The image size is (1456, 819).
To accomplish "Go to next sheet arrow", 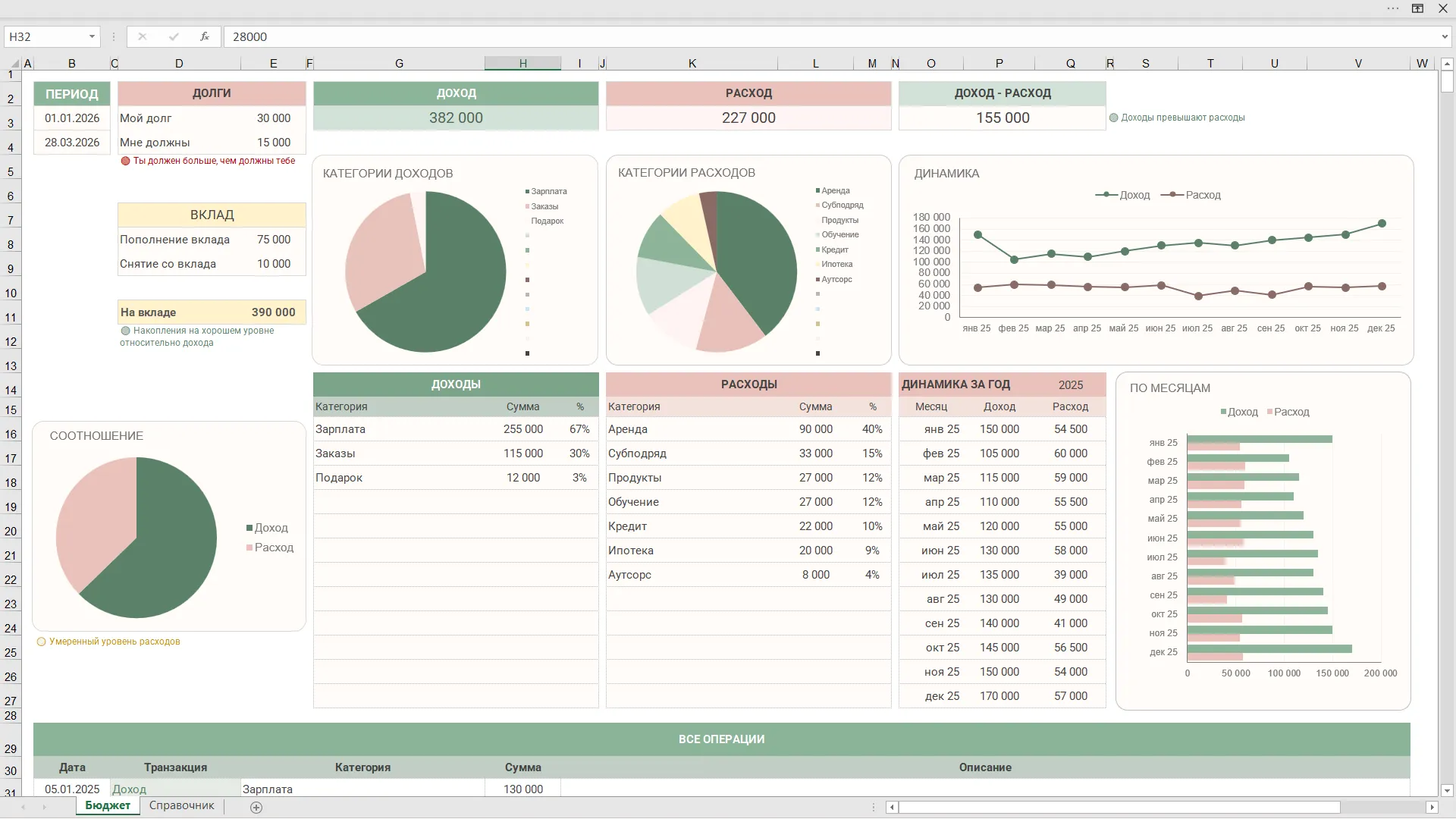I will (44, 808).
